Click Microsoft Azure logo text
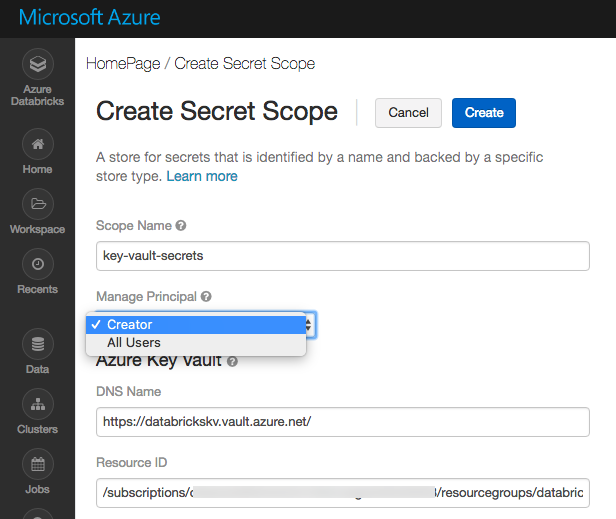The width and height of the screenshot is (616, 519). click(90, 18)
